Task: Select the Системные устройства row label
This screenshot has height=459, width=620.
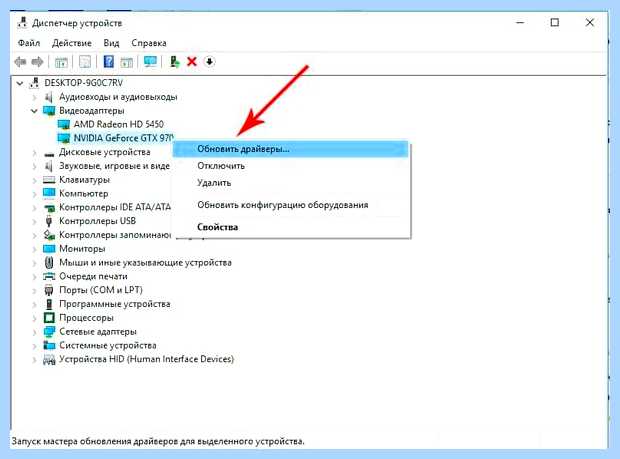Action: pyautogui.click(x=108, y=346)
